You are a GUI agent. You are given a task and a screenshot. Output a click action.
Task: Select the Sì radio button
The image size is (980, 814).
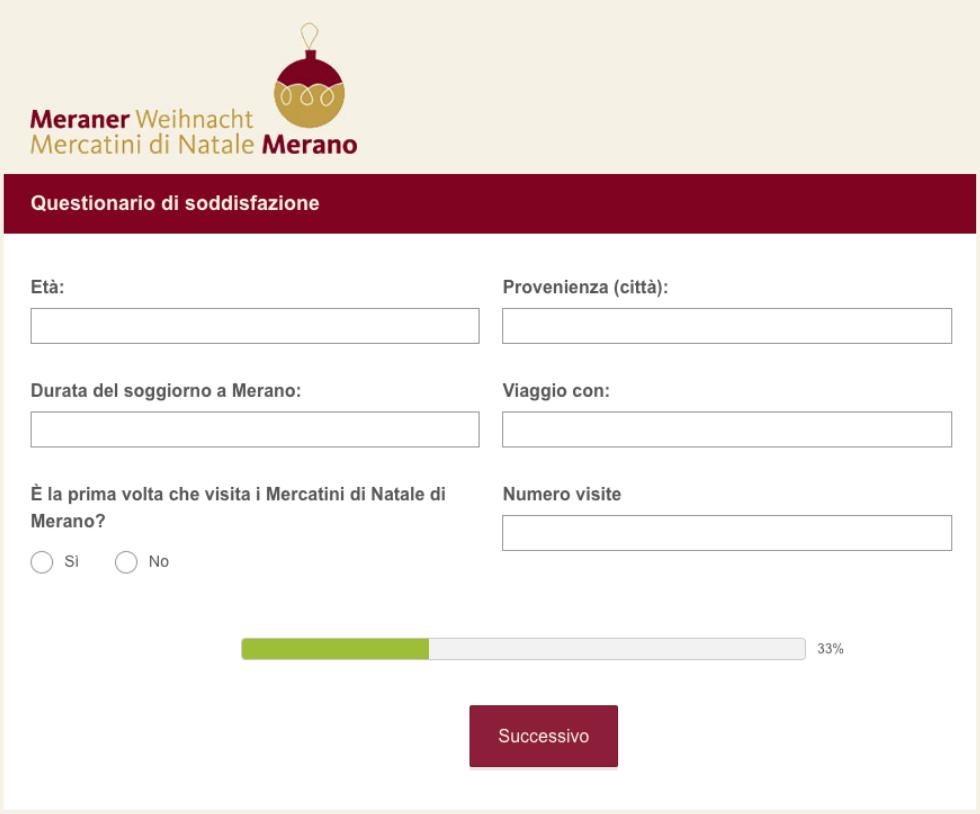[42, 561]
